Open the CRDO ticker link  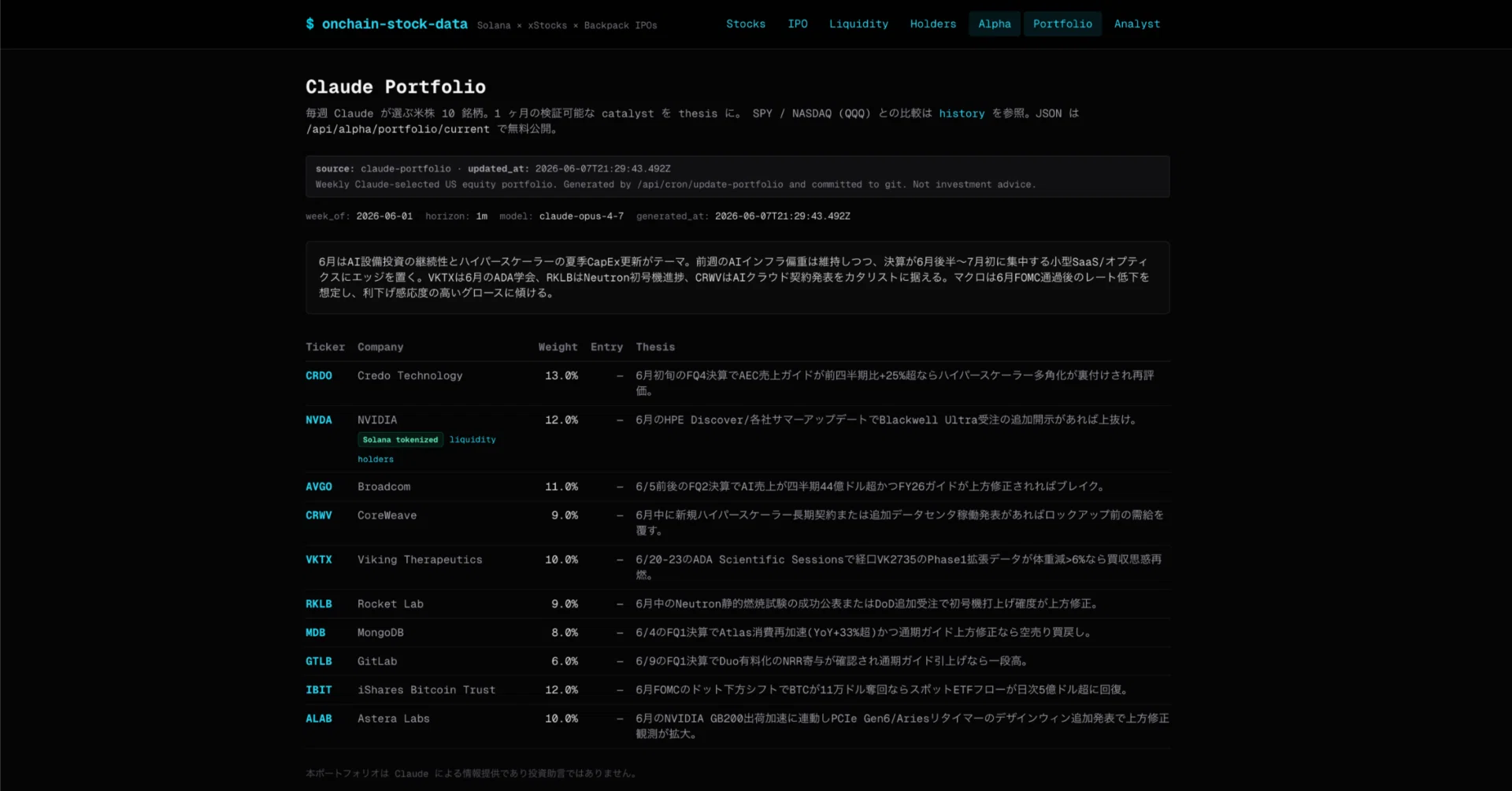pos(319,375)
